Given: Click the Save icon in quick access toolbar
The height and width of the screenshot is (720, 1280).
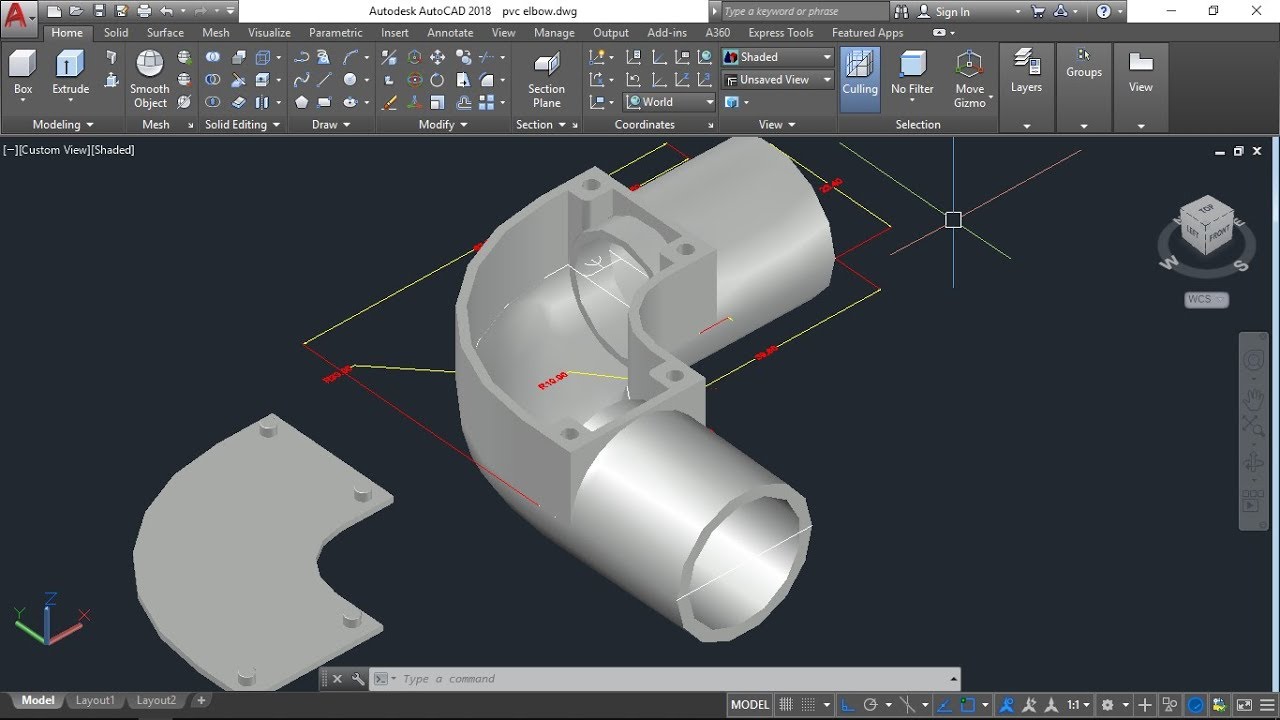Looking at the screenshot, I should point(98,11).
